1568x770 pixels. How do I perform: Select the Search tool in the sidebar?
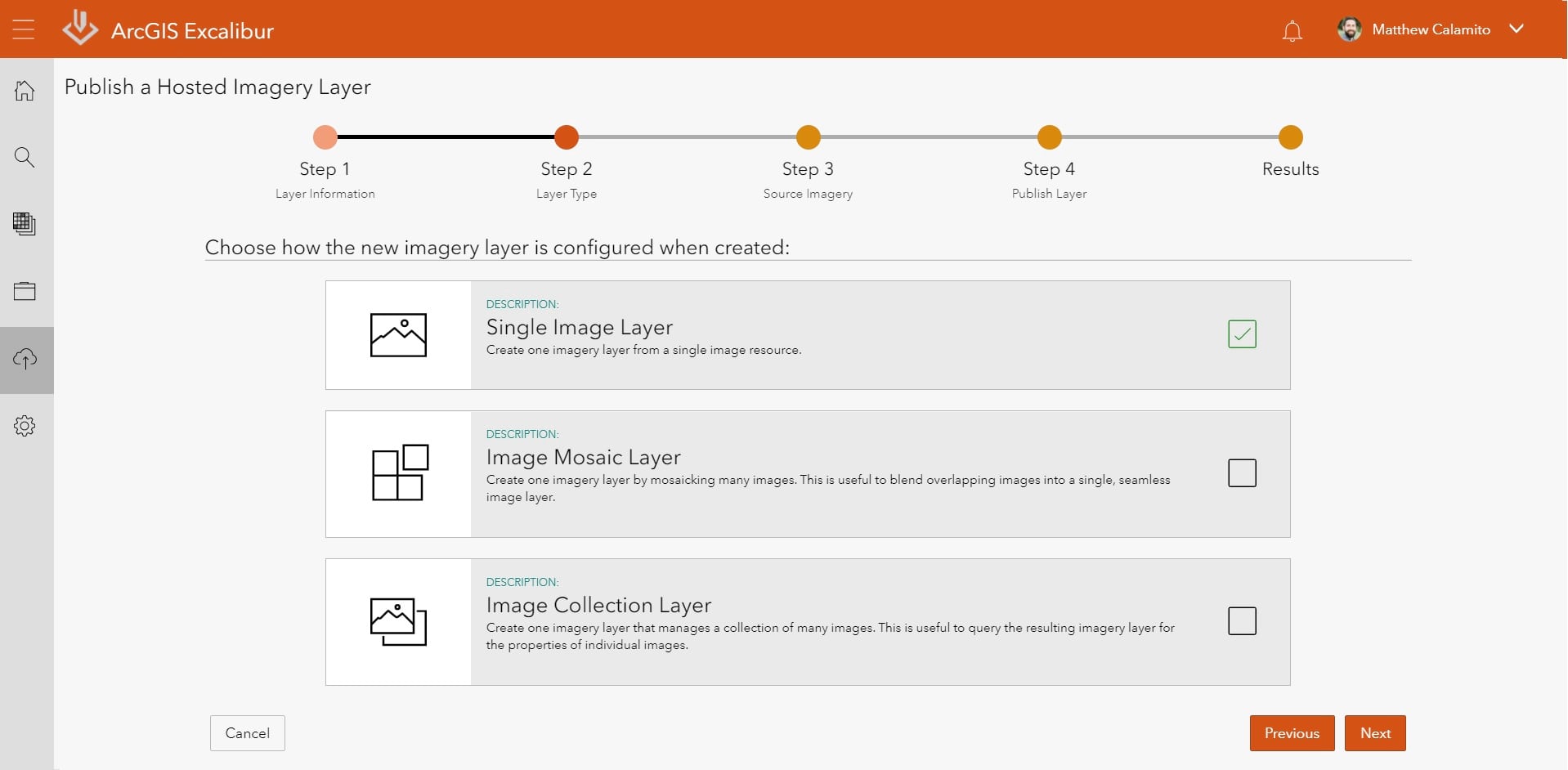[x=25, y=157]
